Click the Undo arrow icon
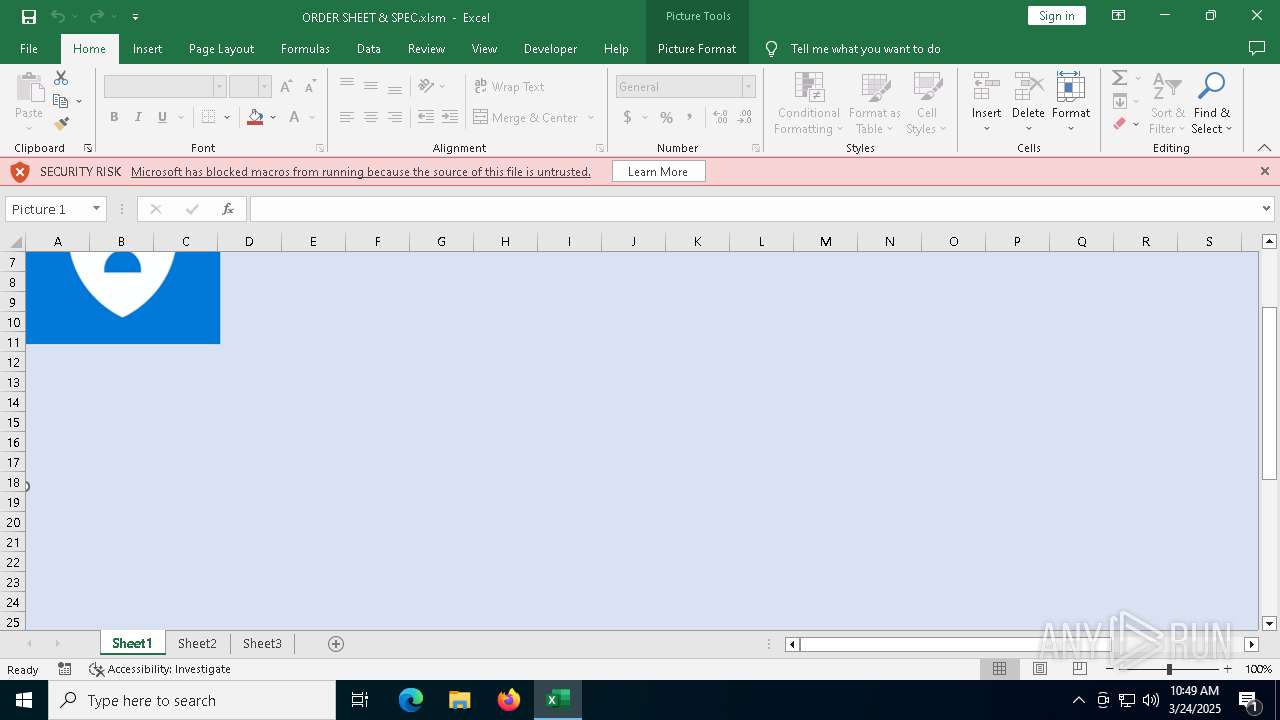This screenshot has width=1280, height=720. pos(57,16)
